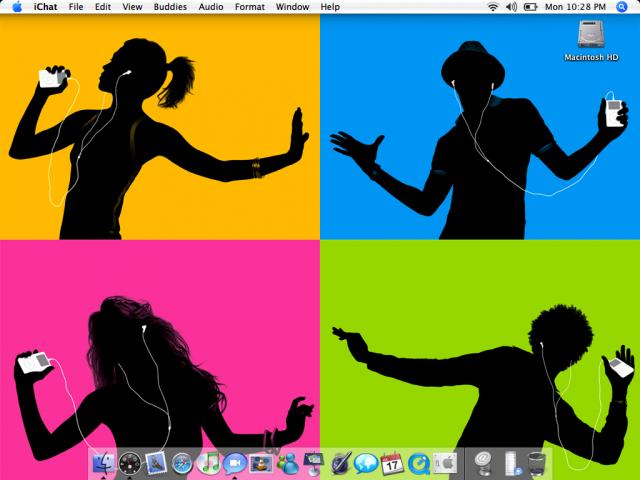
Task: Click the @ spring web link Dock icon
Action: pos(483,464)
